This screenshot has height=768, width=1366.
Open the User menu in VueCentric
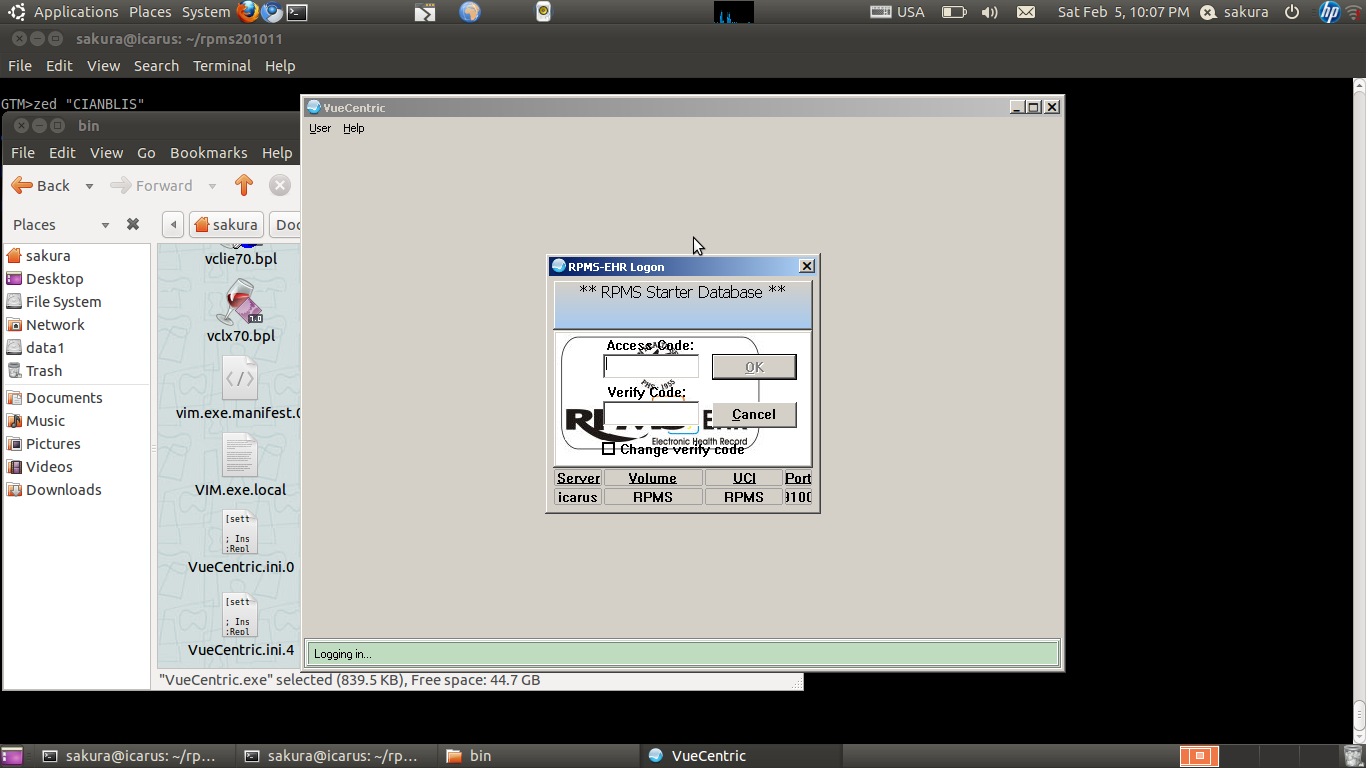coord(320,128)
